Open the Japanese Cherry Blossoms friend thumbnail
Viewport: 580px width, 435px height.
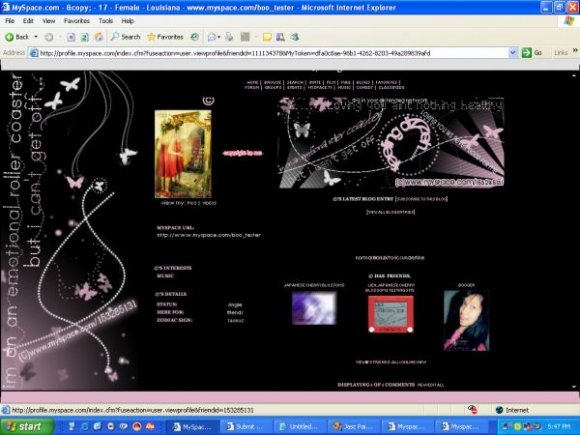point(314,308)
